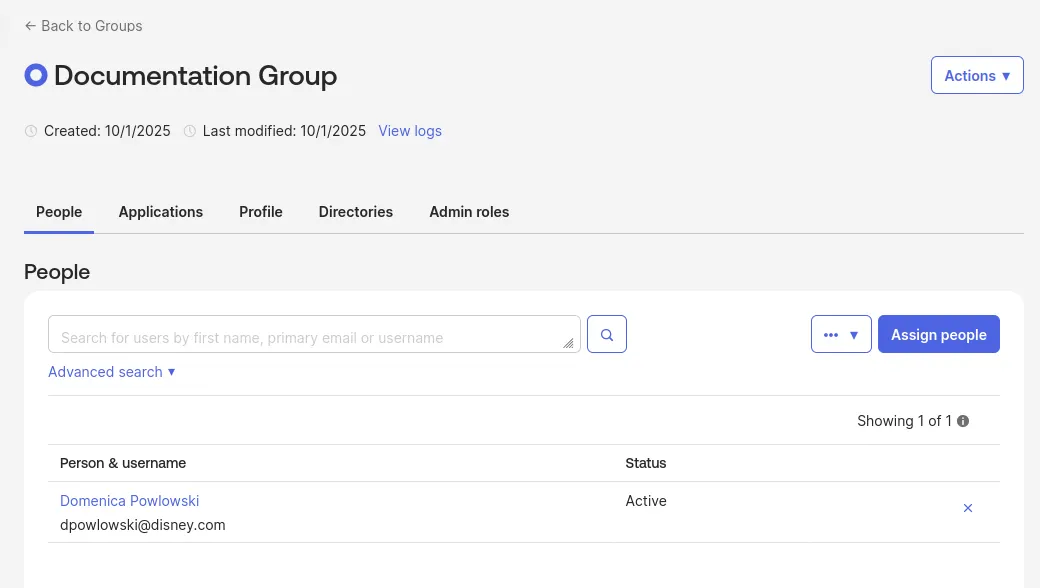
Task: Focus the user search field
Action: 314,334
